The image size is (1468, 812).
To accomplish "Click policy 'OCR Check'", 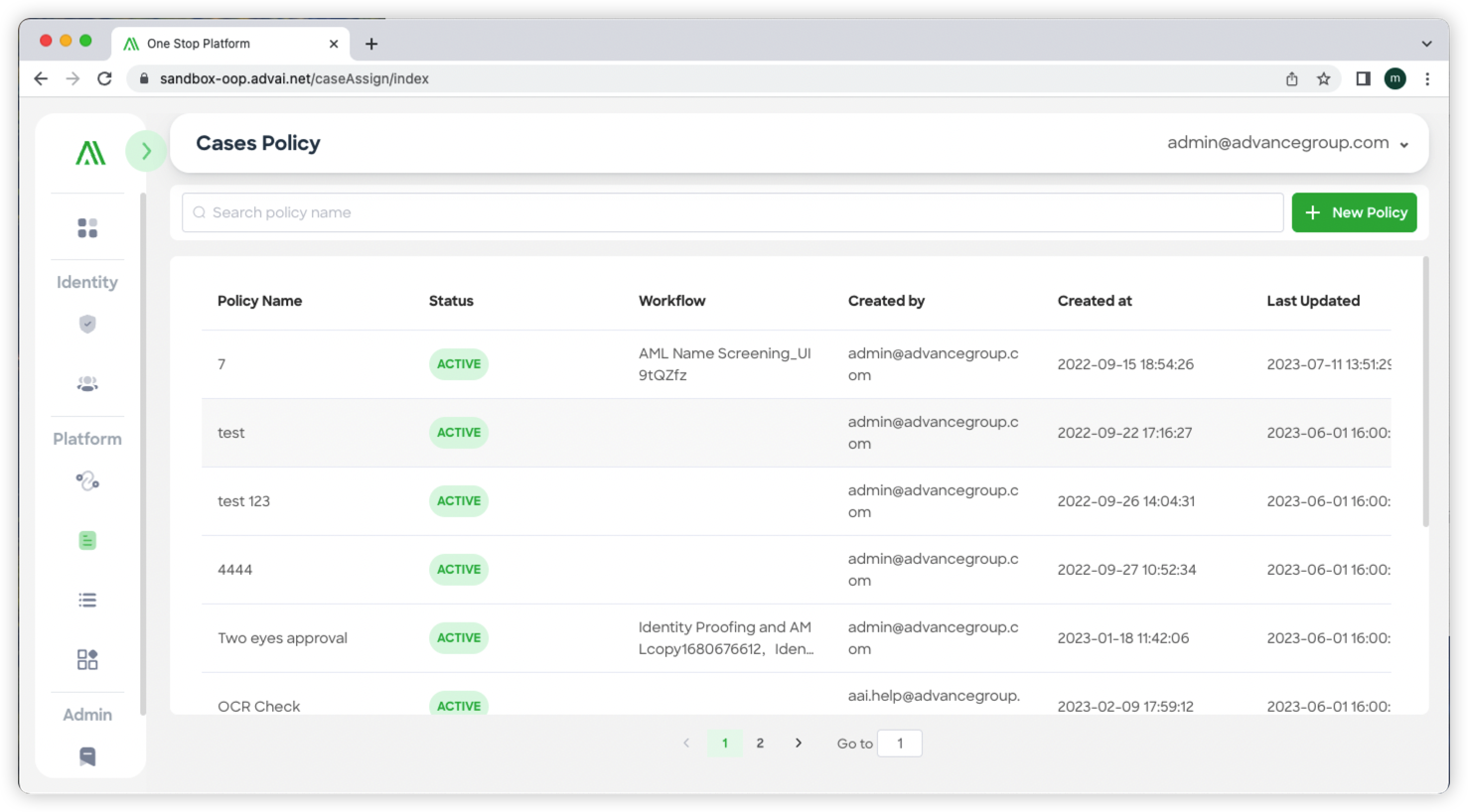I will click(x=258, y=706).
